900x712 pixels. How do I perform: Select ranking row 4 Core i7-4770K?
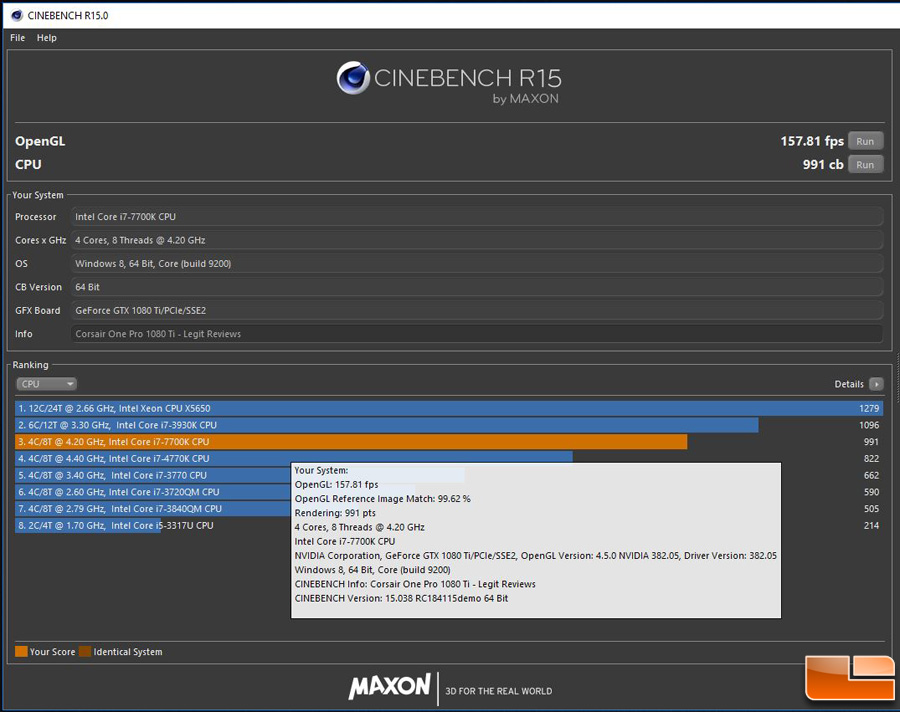(x=449, y=458)
